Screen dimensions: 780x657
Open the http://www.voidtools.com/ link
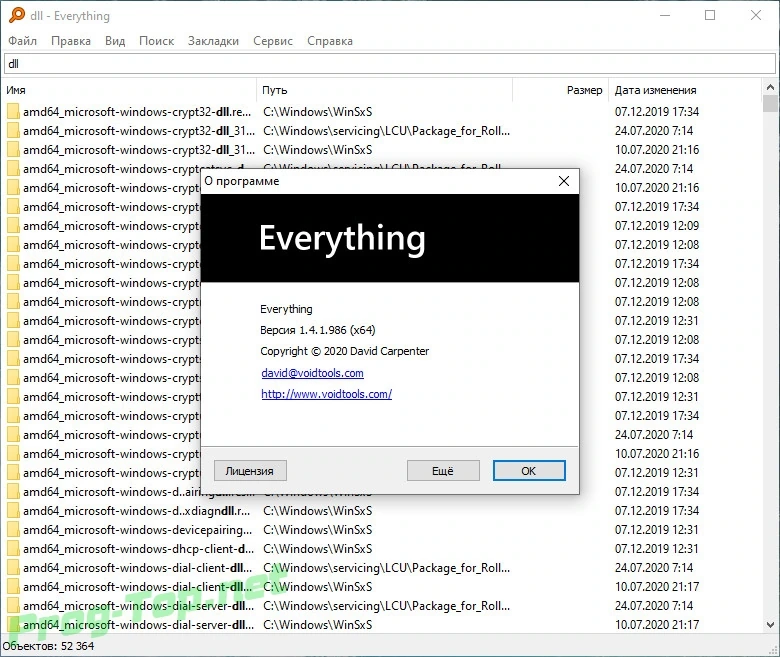coord(326,394)
